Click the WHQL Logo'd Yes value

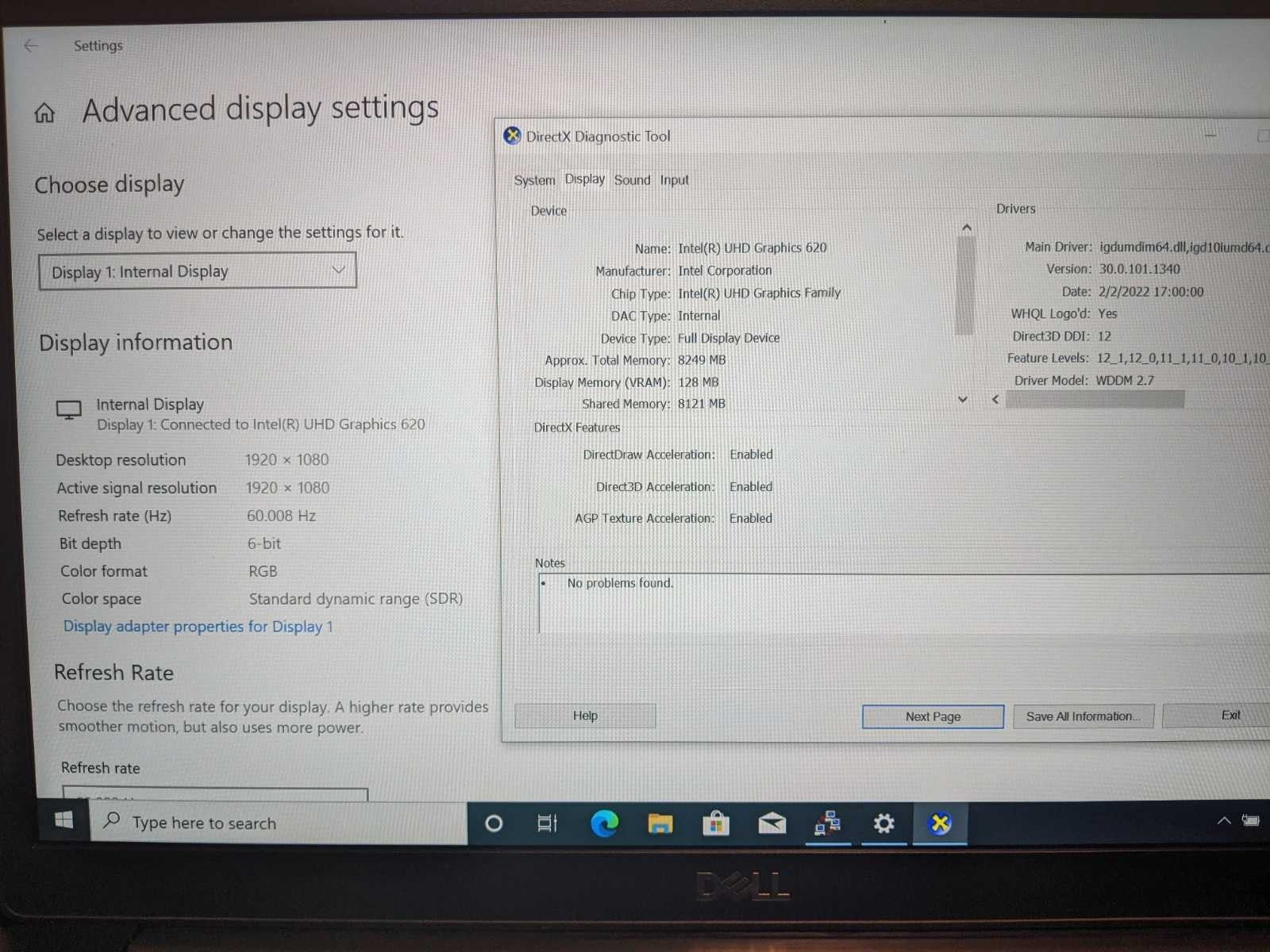(1107, 313)
